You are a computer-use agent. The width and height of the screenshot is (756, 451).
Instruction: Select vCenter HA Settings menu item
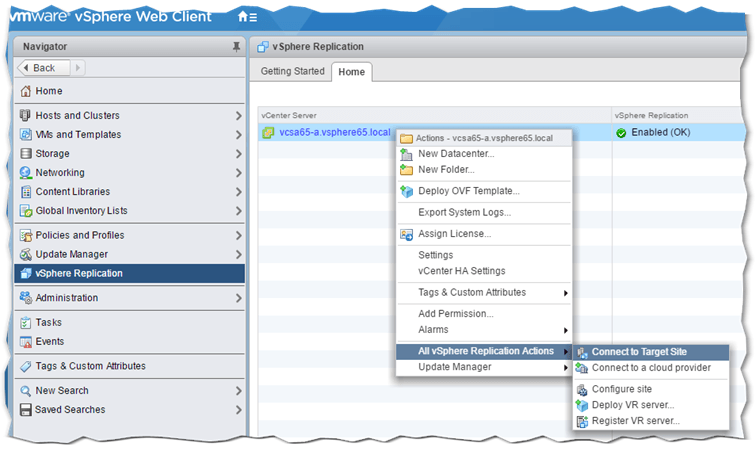coord(484,271)
